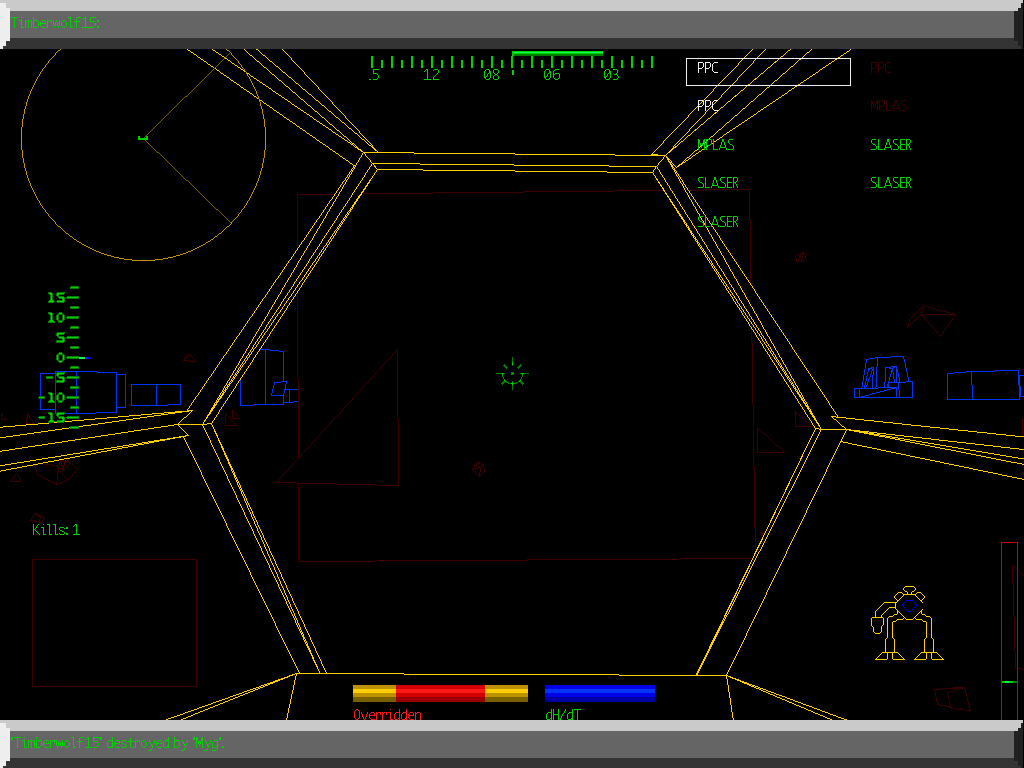Select the second white PPC weapon
1024x768 pixels.
click(x=708, y=106)
